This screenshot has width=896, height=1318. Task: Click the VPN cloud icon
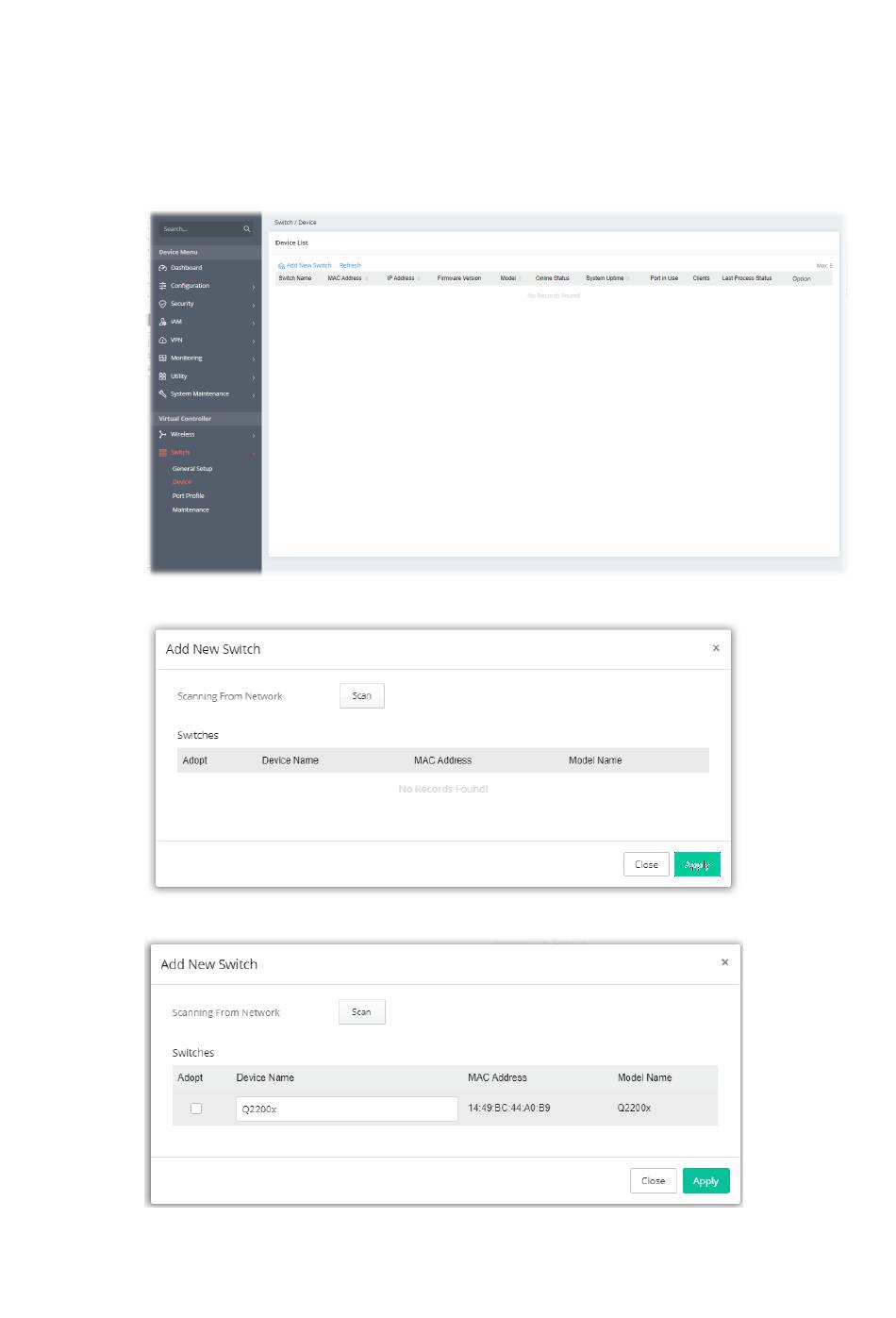tap(163, 340)
